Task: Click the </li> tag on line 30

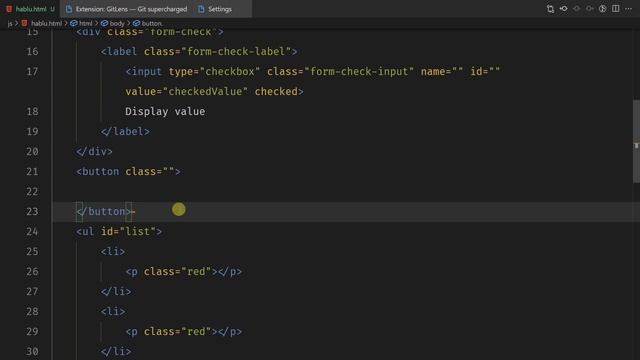Action: pos(116,351)
